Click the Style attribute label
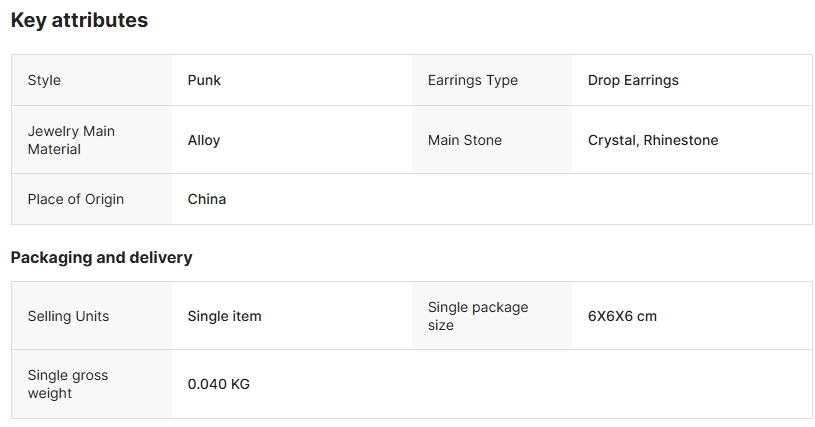This screenshot has width=815, height=427. coord(44,80)
